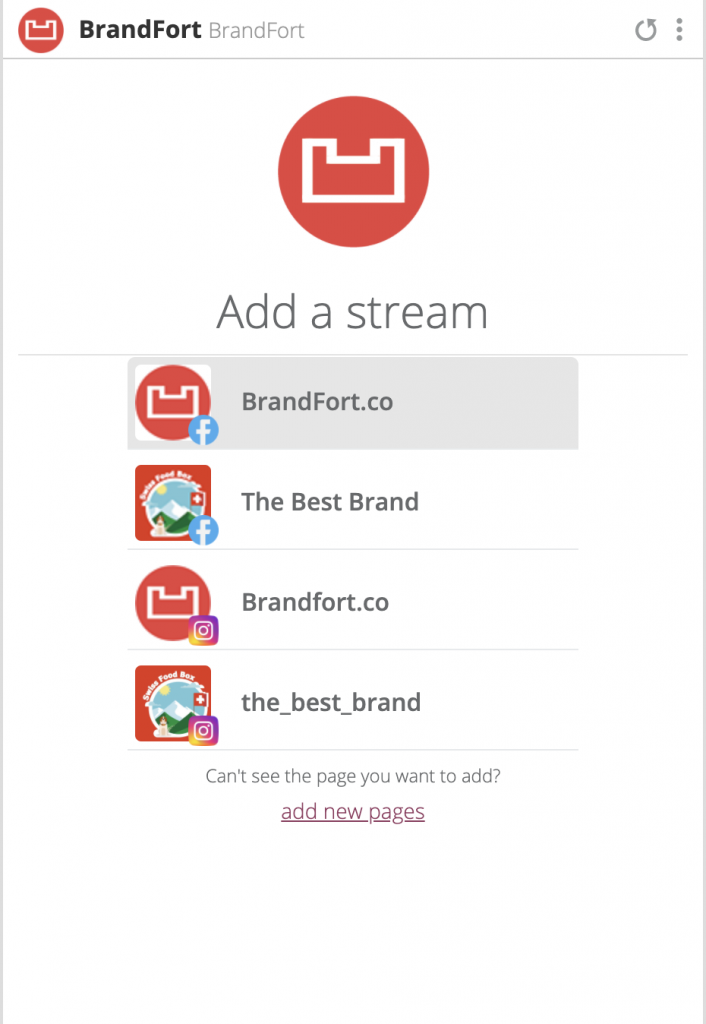Viewport: 706px width, 1024px height.
Task: Click the refresh icon in the header
Action: tap(646, 29)
